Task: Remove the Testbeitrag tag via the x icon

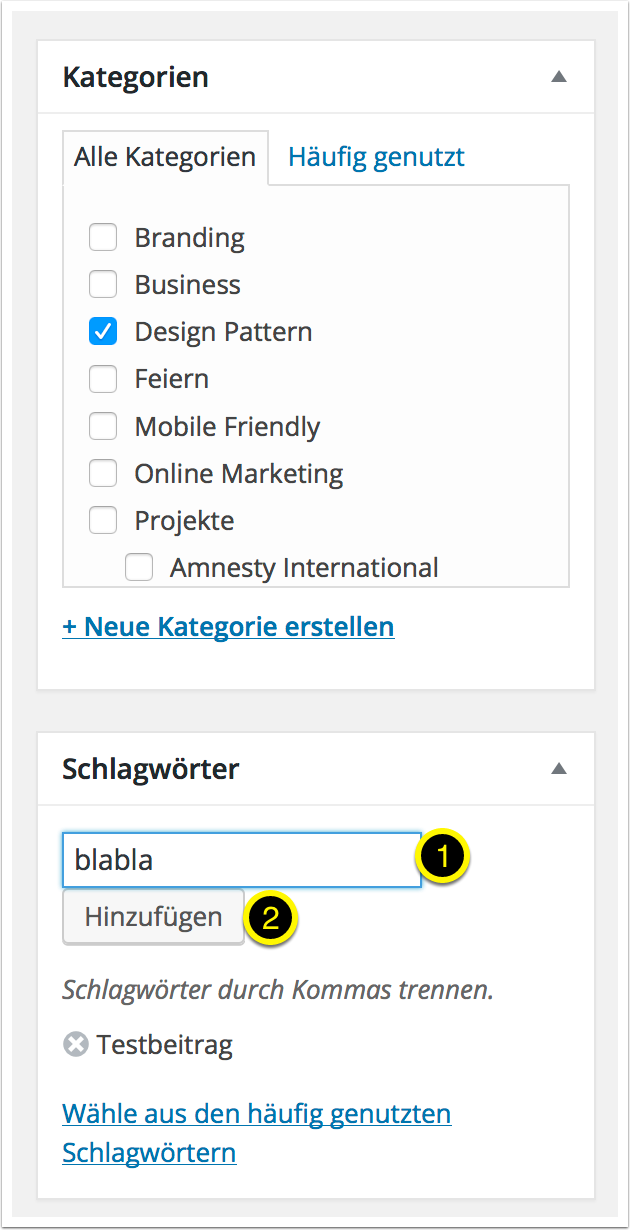Action: (75, 1045)
